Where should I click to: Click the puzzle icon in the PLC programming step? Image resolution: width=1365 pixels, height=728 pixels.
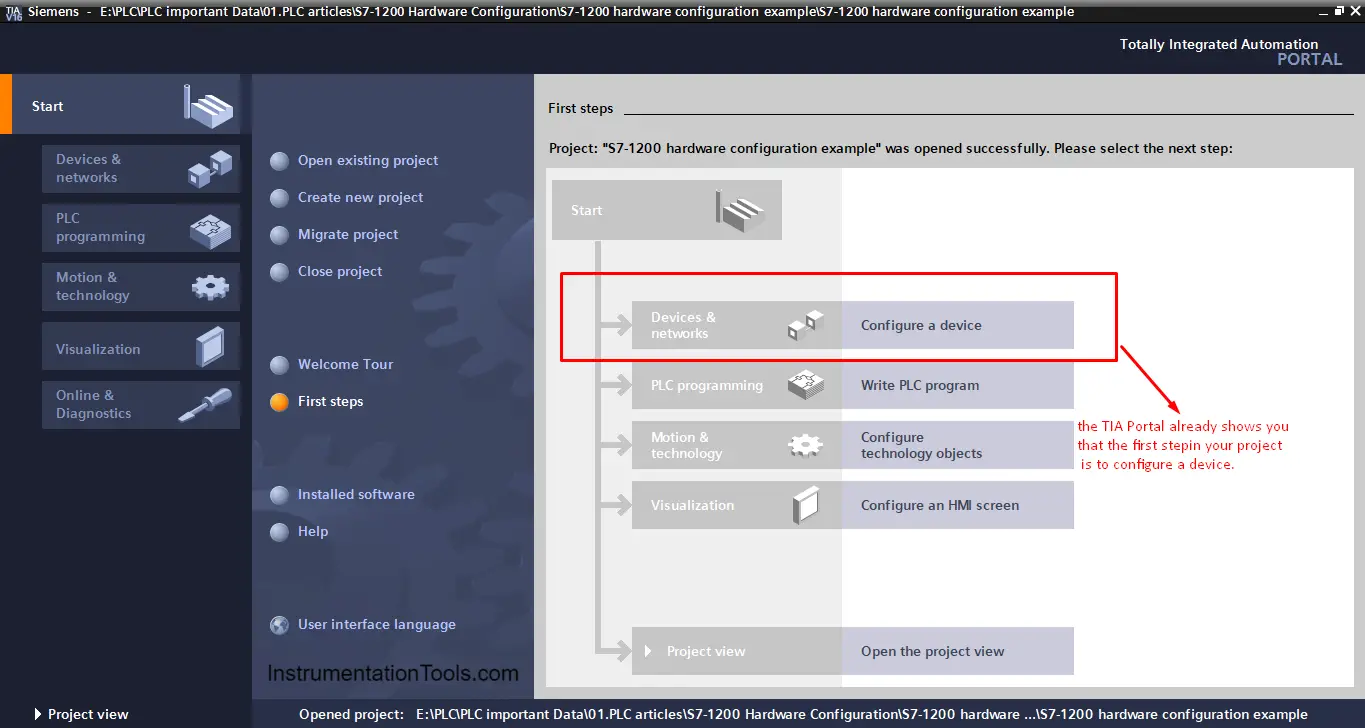pyautogui.click(x=806, y=385)
